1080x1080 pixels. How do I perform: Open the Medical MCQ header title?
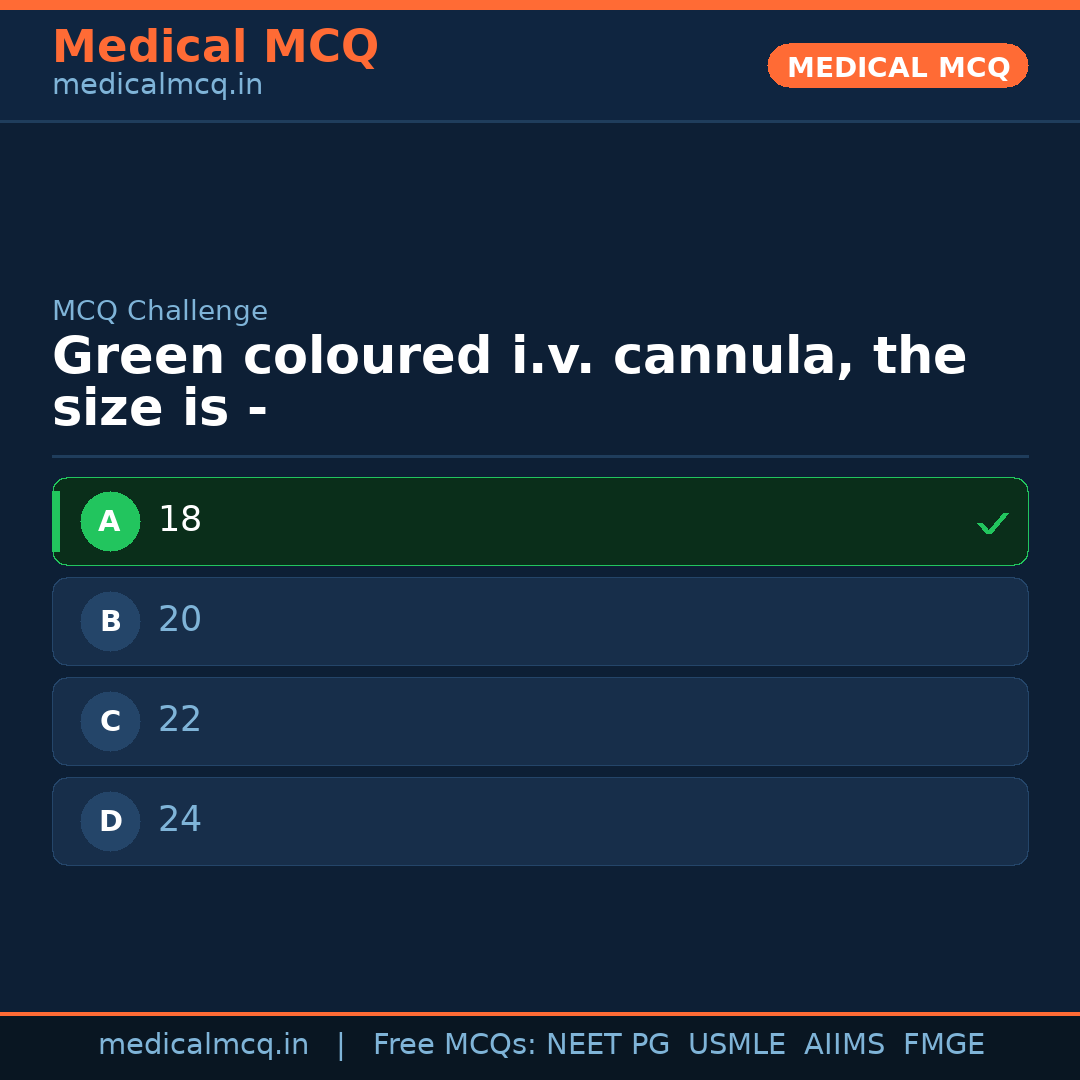pos(215,47)
